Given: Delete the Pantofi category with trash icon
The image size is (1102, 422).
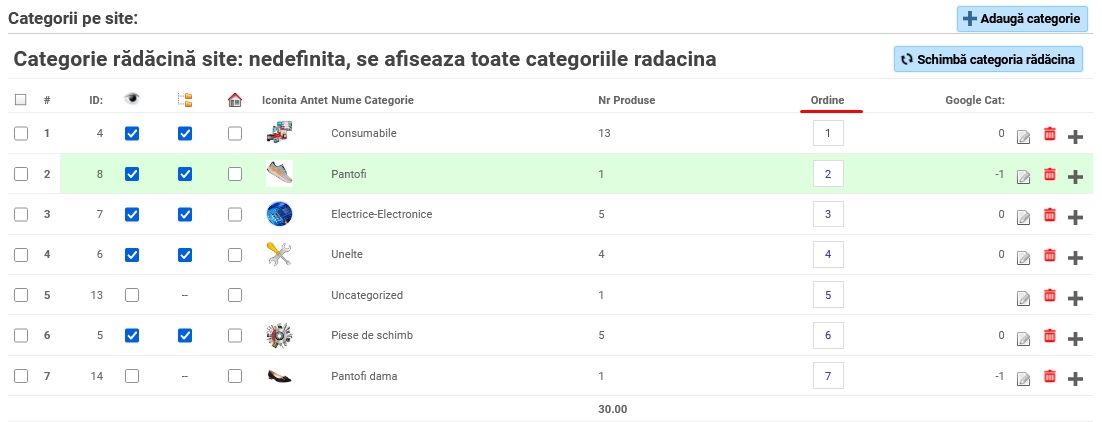Looking at the screenshot, I should (x=1049, y=174).
